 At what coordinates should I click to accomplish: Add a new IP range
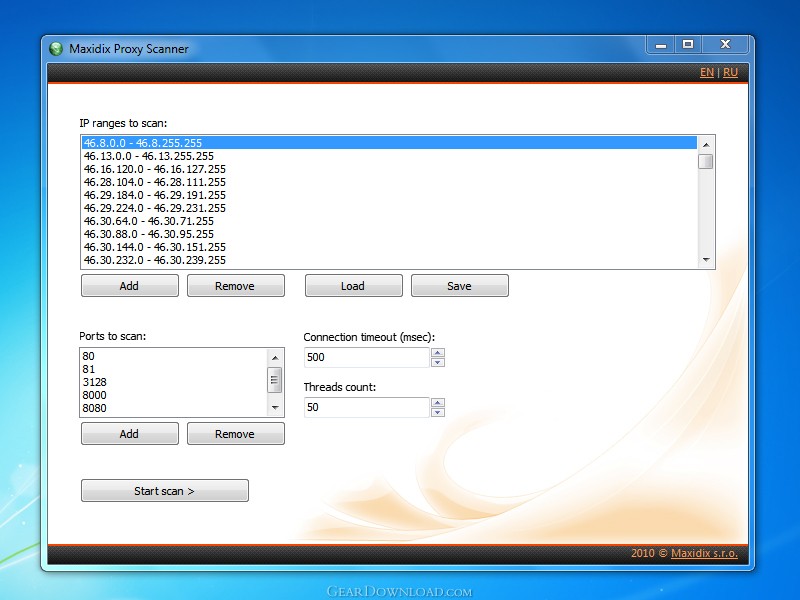pyautogui.click(x=130, y=286)
